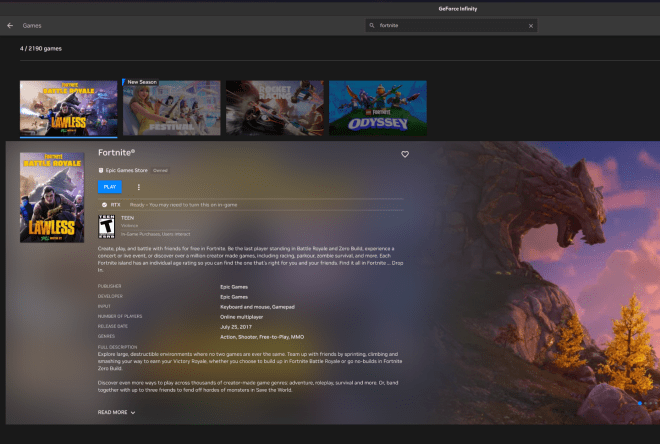
Task: Click the Online multiplayer value
Action: coord(242,317)
